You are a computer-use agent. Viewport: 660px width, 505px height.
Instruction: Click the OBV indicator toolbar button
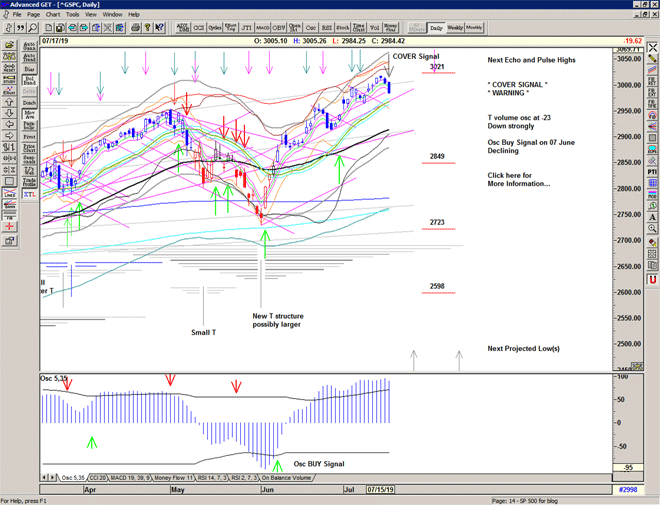tap(278, 28)
